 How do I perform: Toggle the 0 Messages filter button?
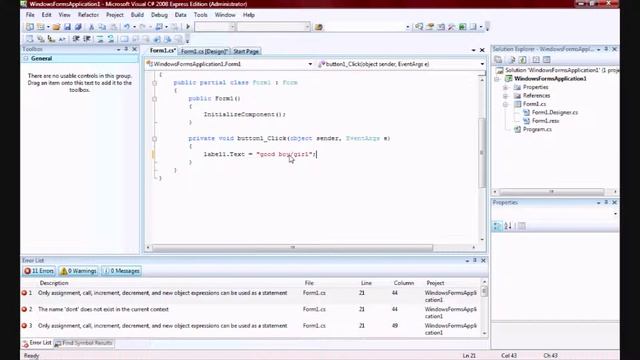pyautogui.click(x=122, y=271)
